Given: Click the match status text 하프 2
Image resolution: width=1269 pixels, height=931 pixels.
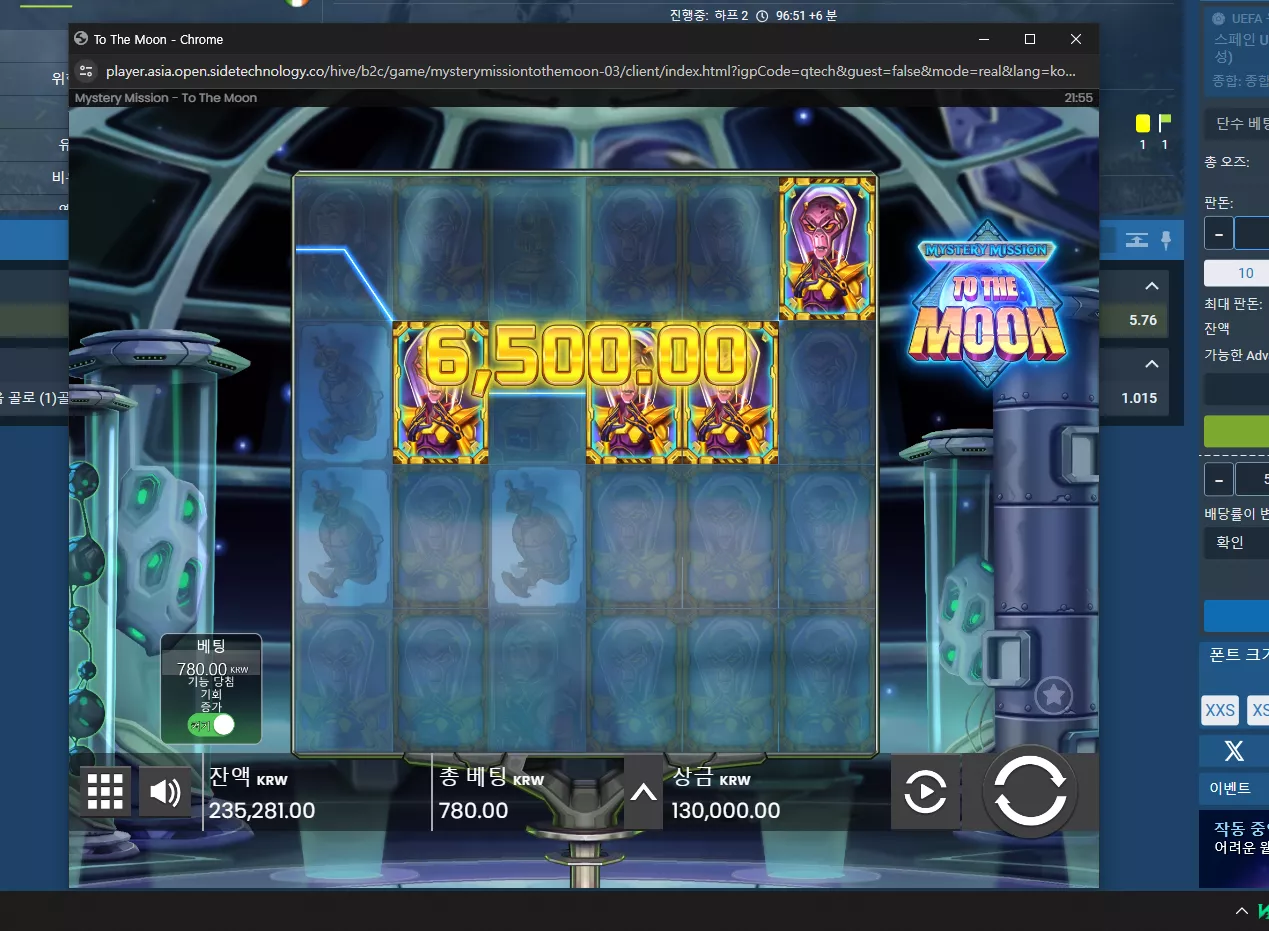Looking at the screenshot, I should tap(731, 16).
